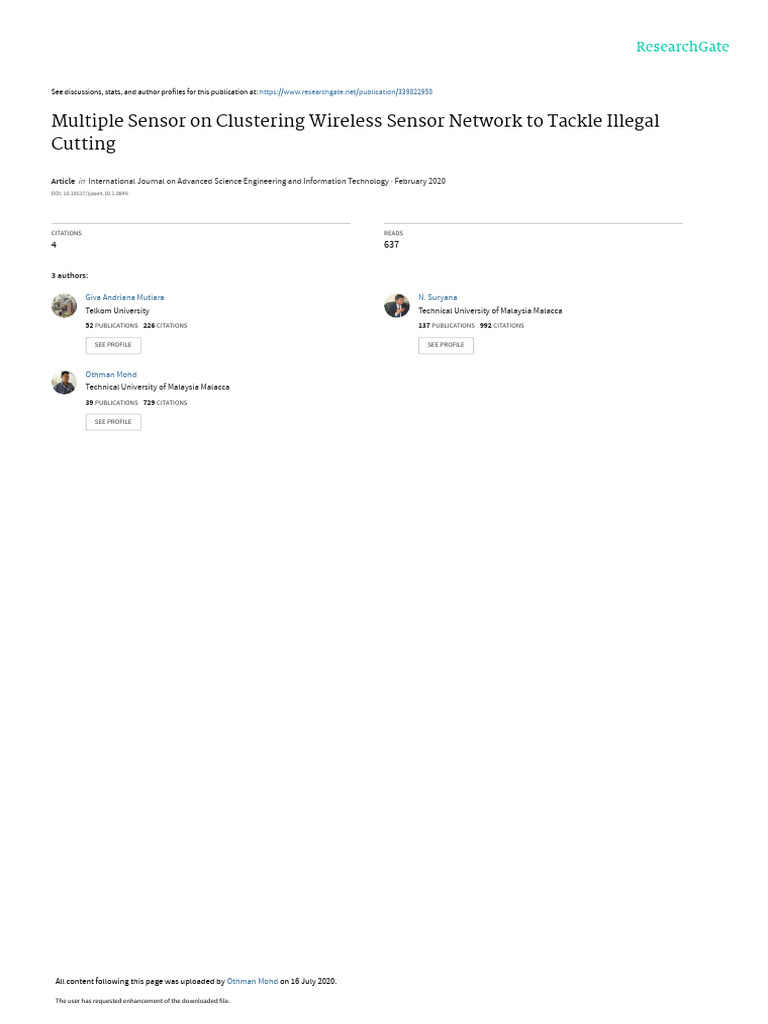This screenshot has height=1024, width=768.
Task: Click the reads count of 637
Action: pos(391,245)
